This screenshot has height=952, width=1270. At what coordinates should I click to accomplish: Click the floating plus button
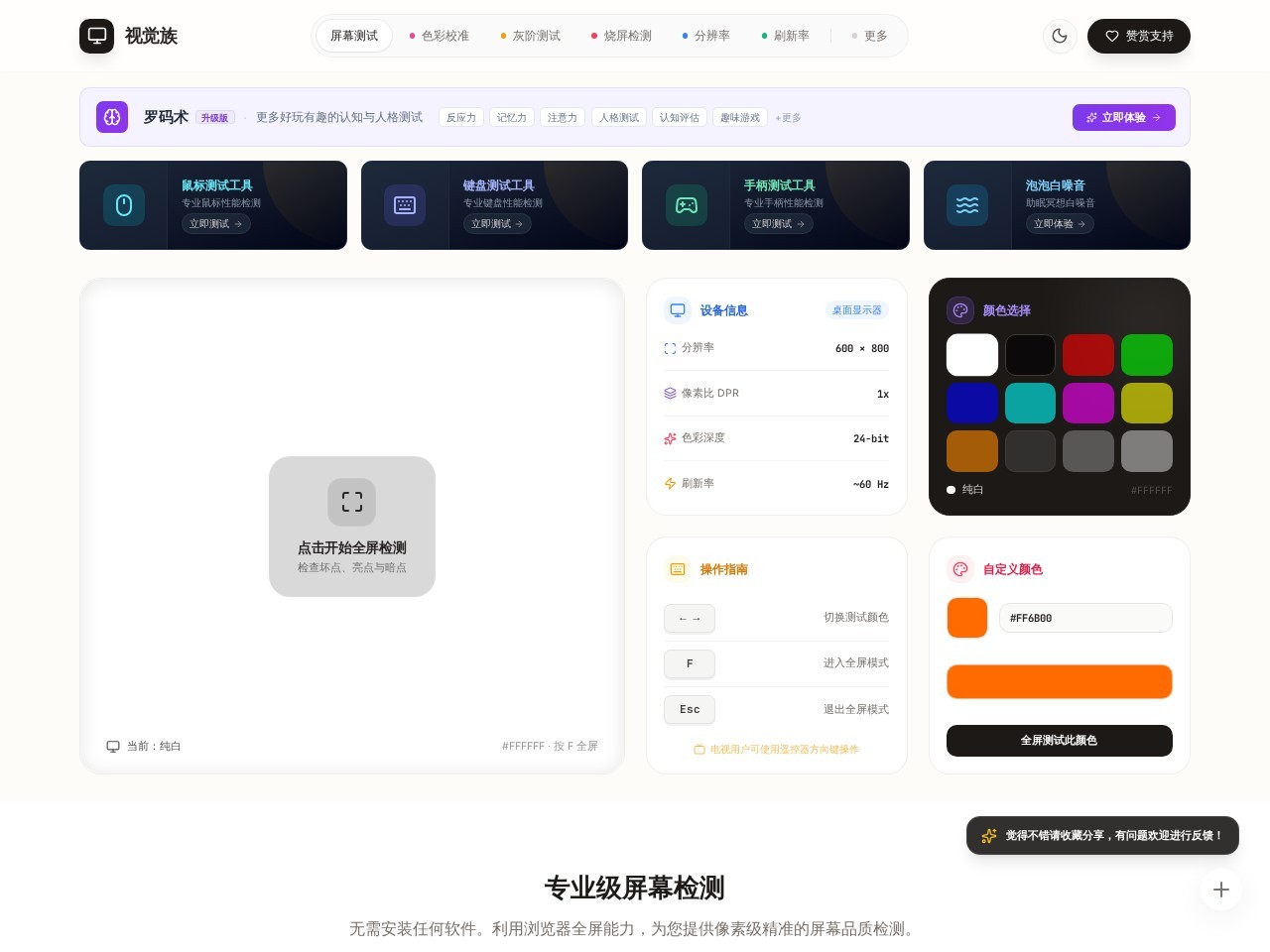click(1221, 890)
